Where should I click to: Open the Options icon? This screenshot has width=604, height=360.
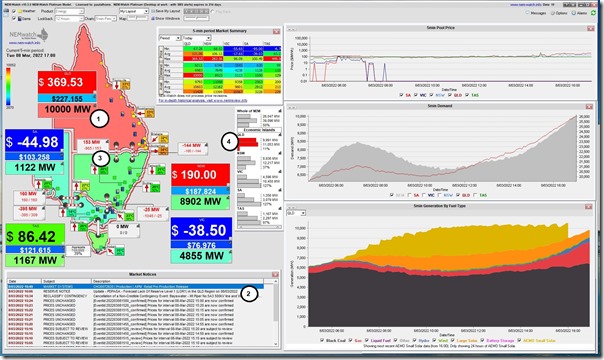552,13
